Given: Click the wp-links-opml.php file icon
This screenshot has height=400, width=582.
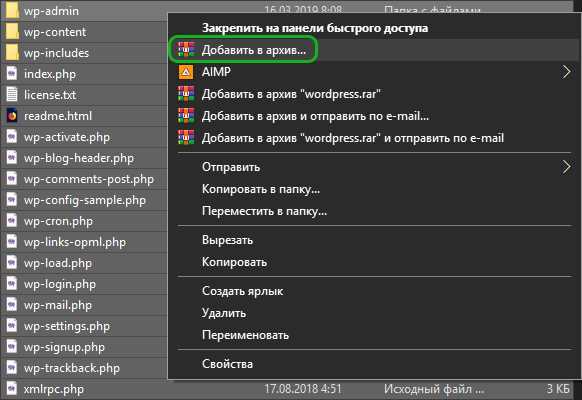Looking at the screenshot, I should pyautogui.click(x=12, y=242).
